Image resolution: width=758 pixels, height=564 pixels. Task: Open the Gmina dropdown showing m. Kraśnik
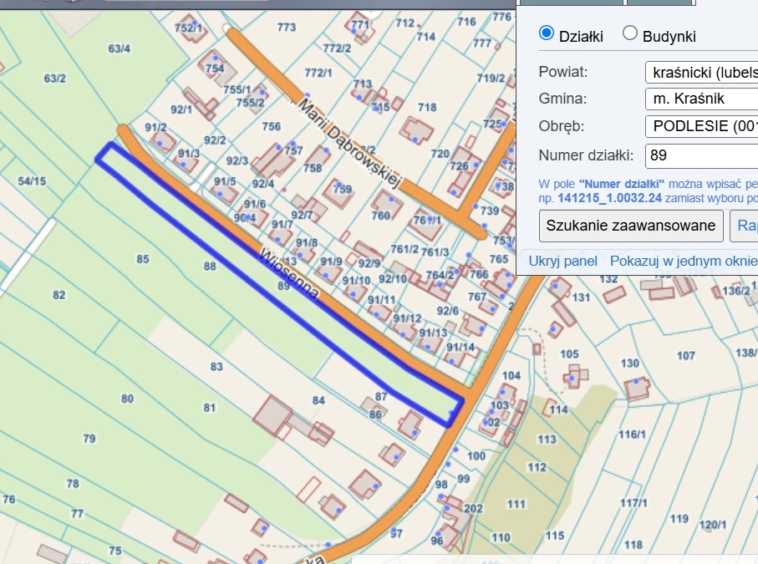(701, 99)
